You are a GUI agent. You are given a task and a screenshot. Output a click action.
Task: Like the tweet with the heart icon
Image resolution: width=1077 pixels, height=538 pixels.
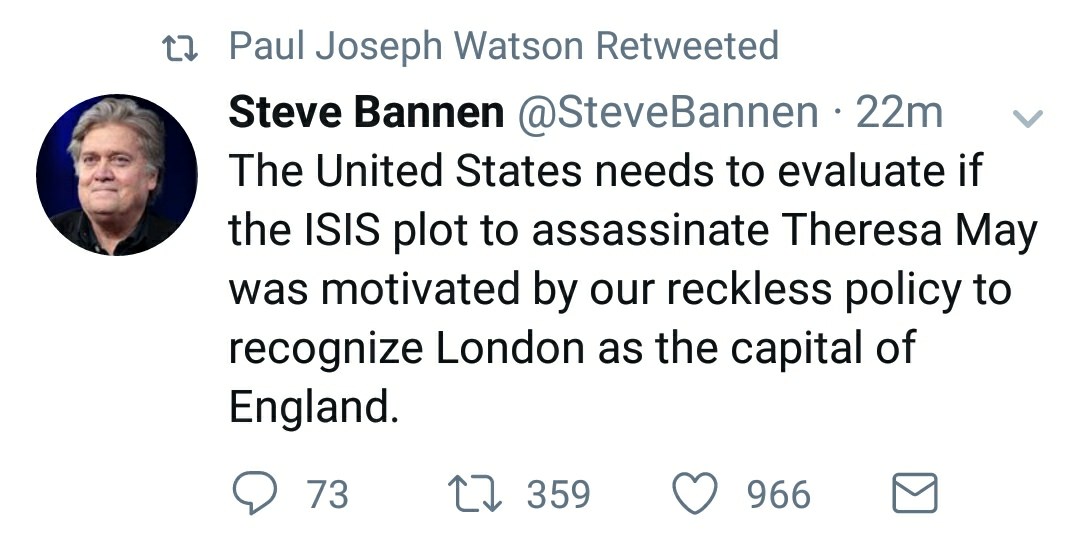click(696, 493)
